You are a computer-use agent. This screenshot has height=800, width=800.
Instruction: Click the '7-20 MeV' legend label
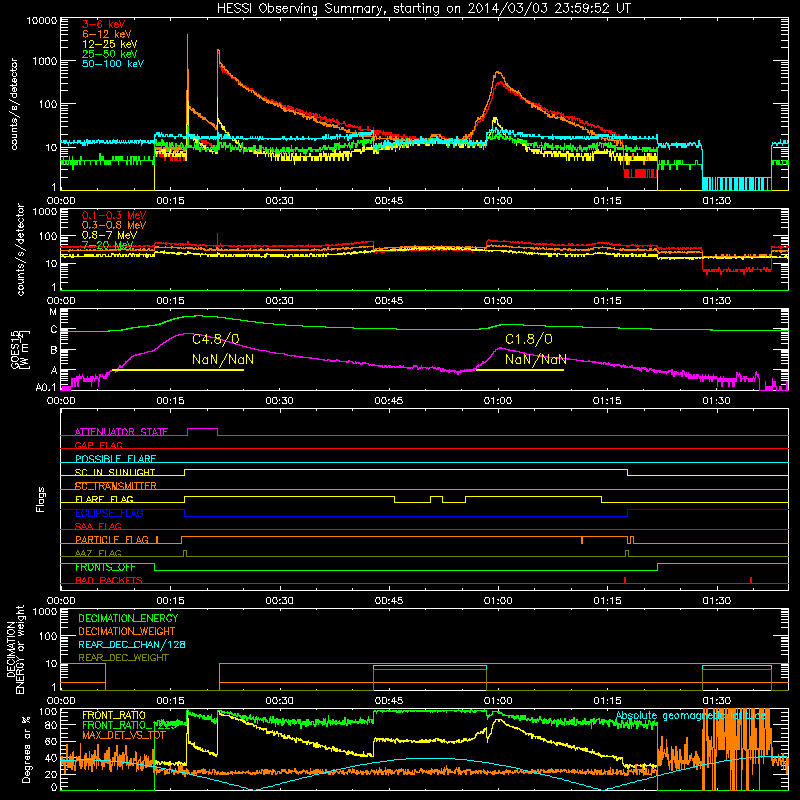click(x=107, y=245)
